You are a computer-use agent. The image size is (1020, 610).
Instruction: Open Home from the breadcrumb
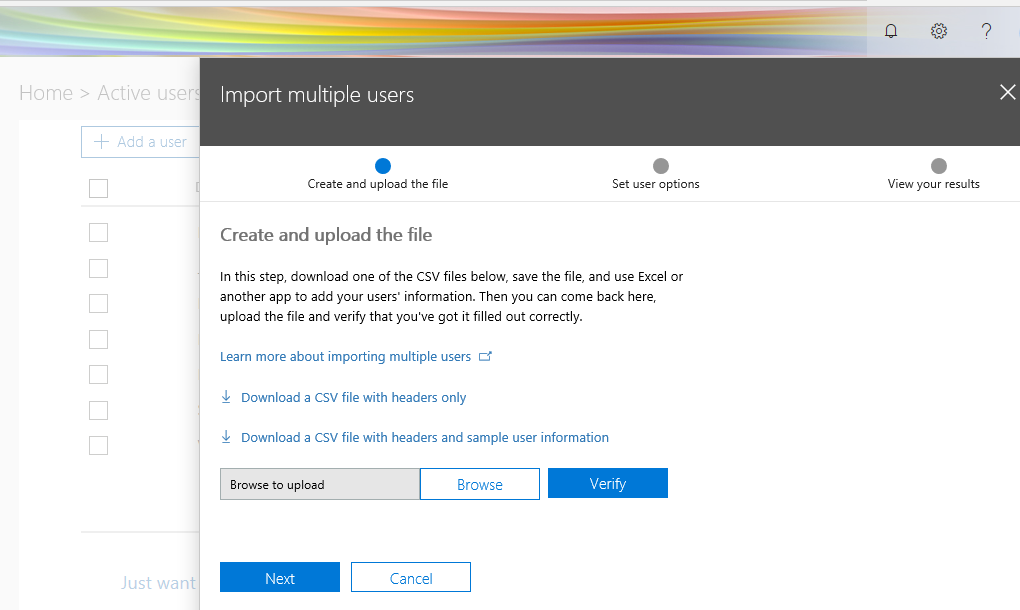(x=46, y=92)
